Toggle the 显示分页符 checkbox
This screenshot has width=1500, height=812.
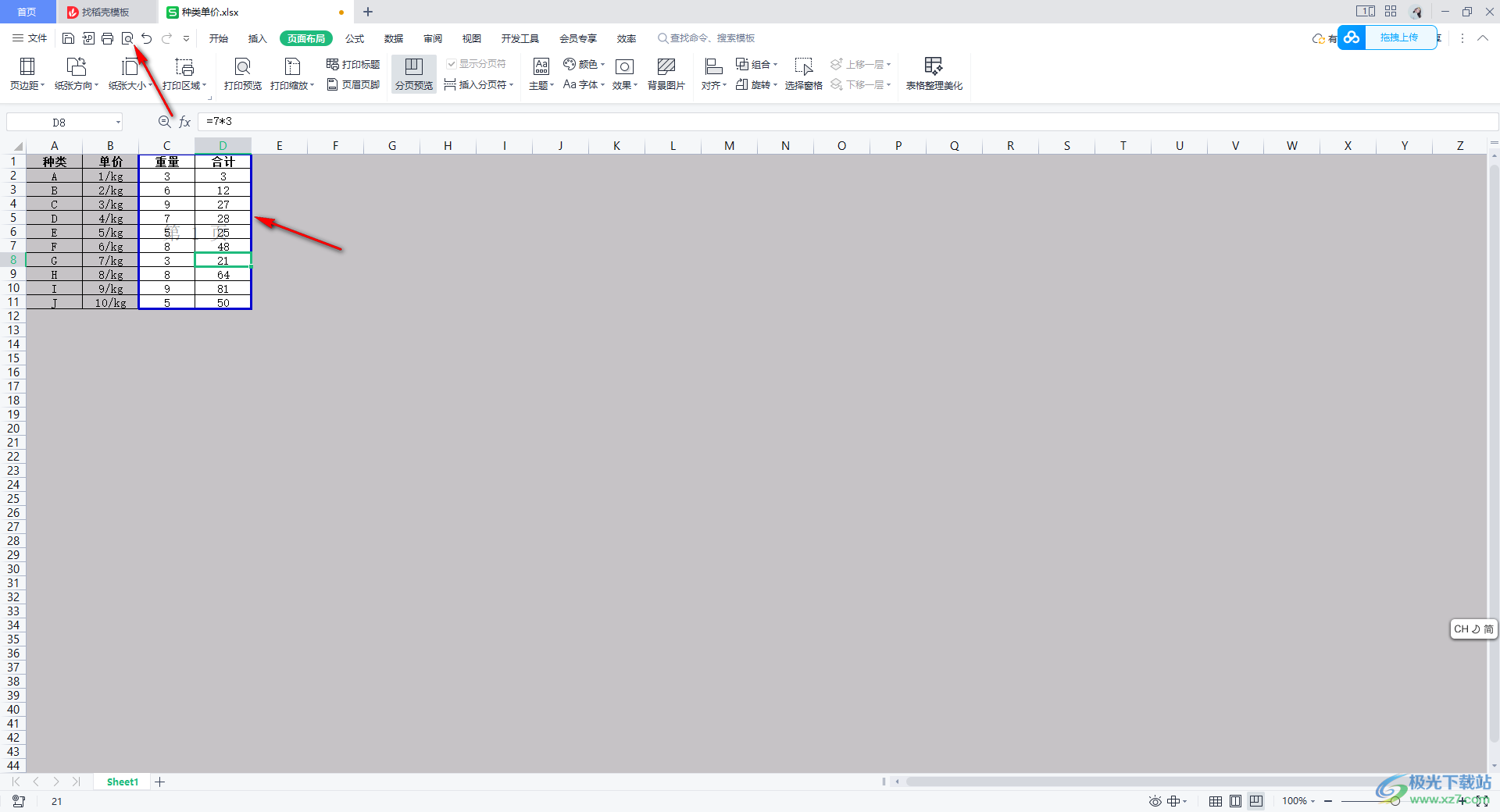[x=476, y=64]
